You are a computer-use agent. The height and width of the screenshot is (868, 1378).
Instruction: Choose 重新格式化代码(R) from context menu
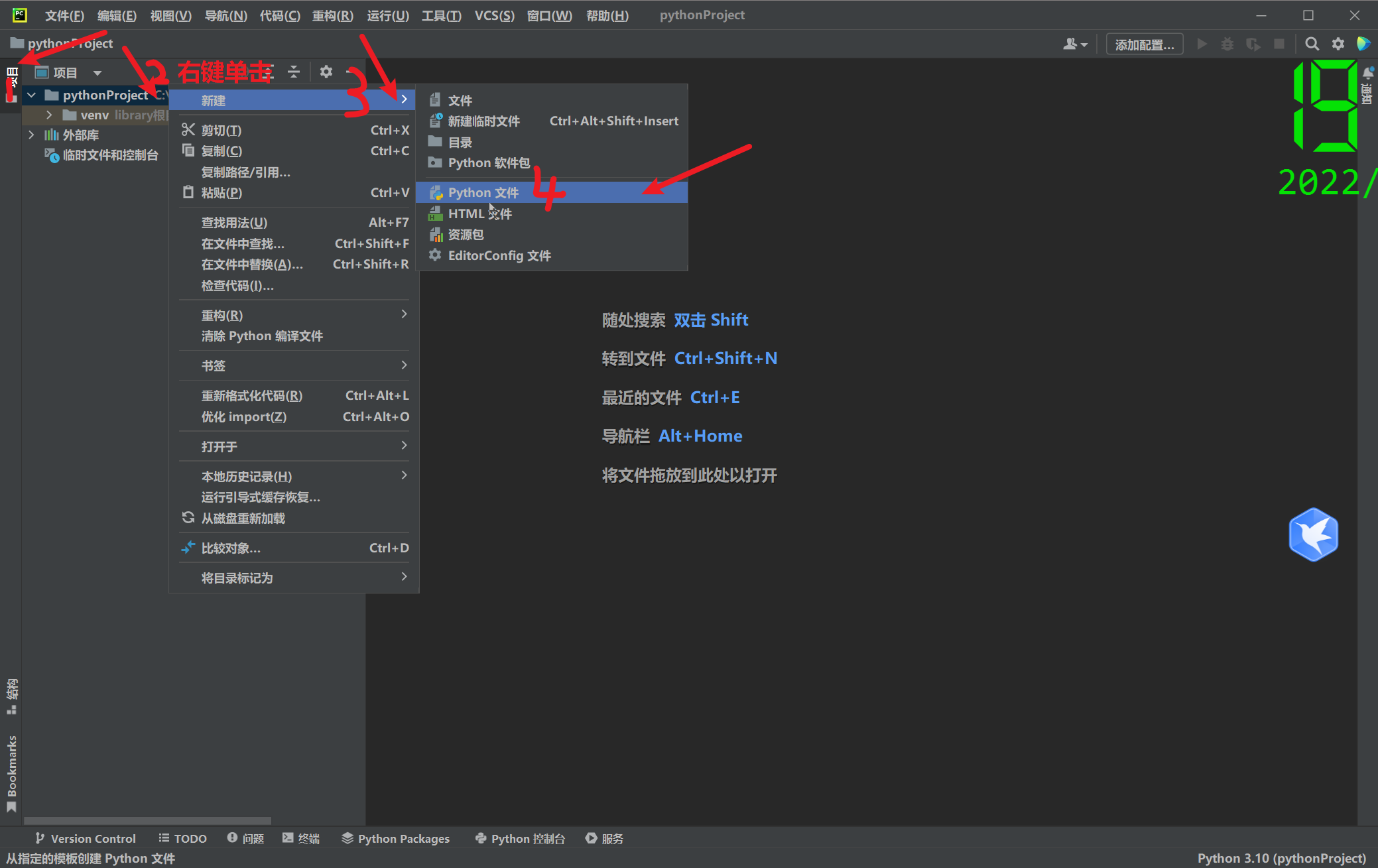pos(294,395)
